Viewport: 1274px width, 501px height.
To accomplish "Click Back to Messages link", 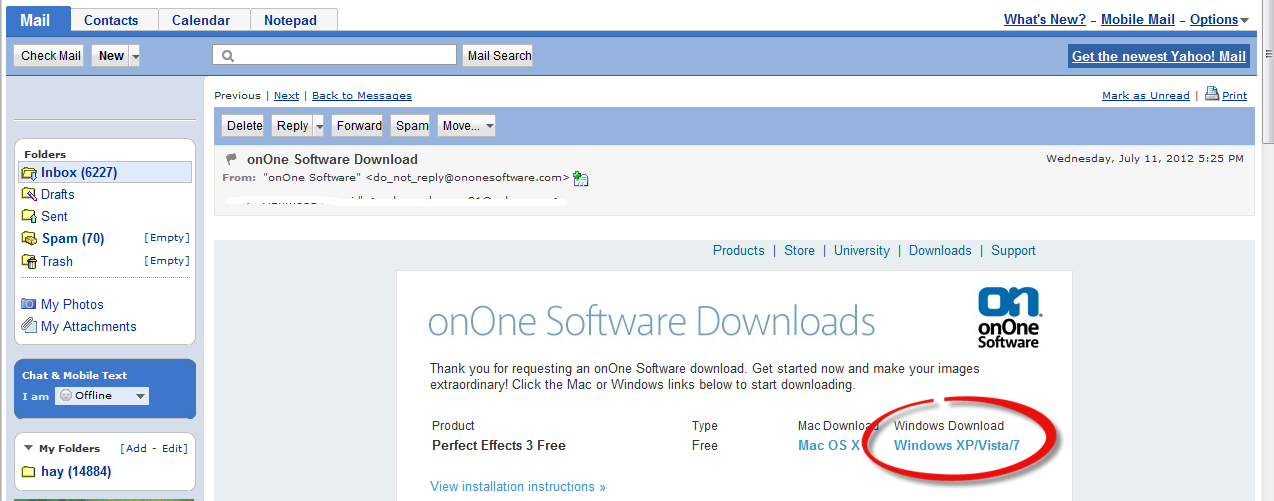I will pos(362,96).
